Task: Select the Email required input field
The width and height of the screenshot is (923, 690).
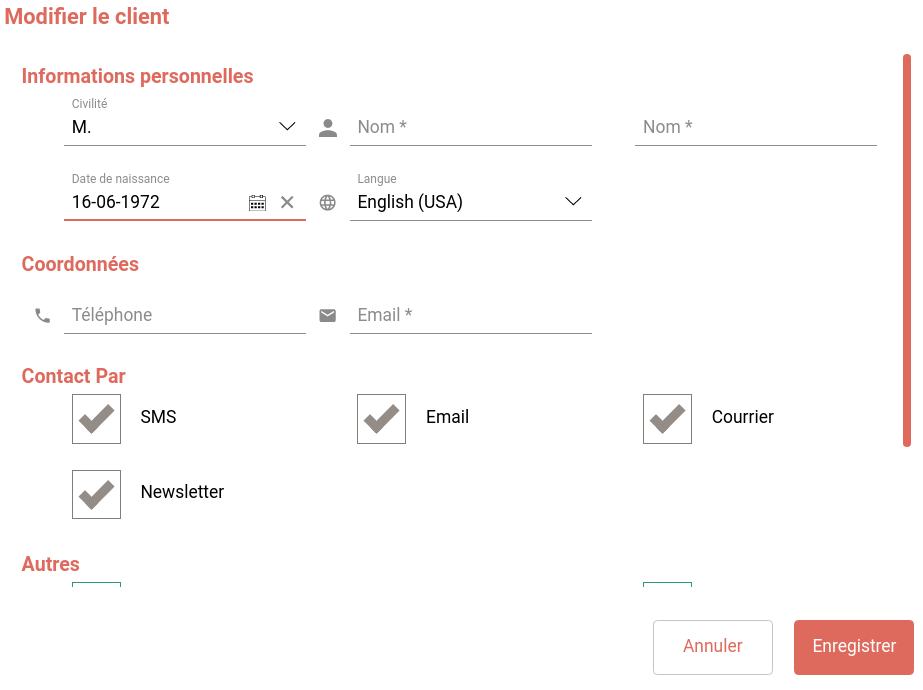Action: 470,315
